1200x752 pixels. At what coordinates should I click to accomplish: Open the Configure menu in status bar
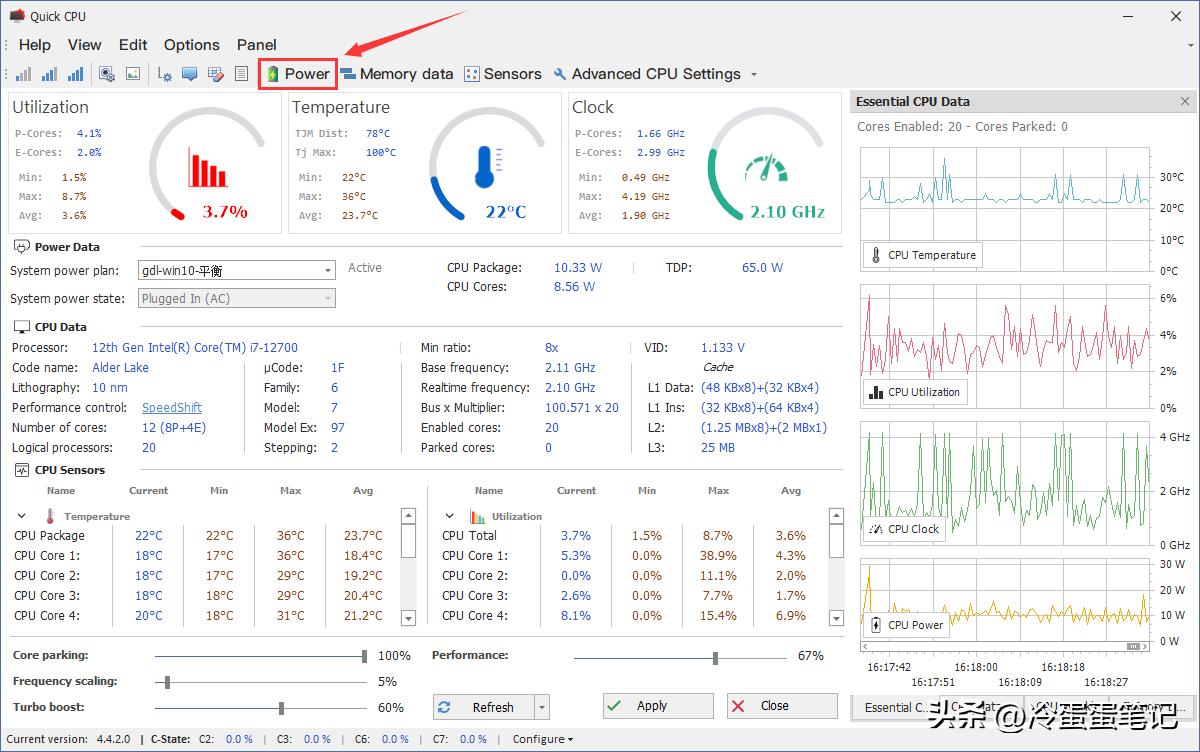point(541,739)
